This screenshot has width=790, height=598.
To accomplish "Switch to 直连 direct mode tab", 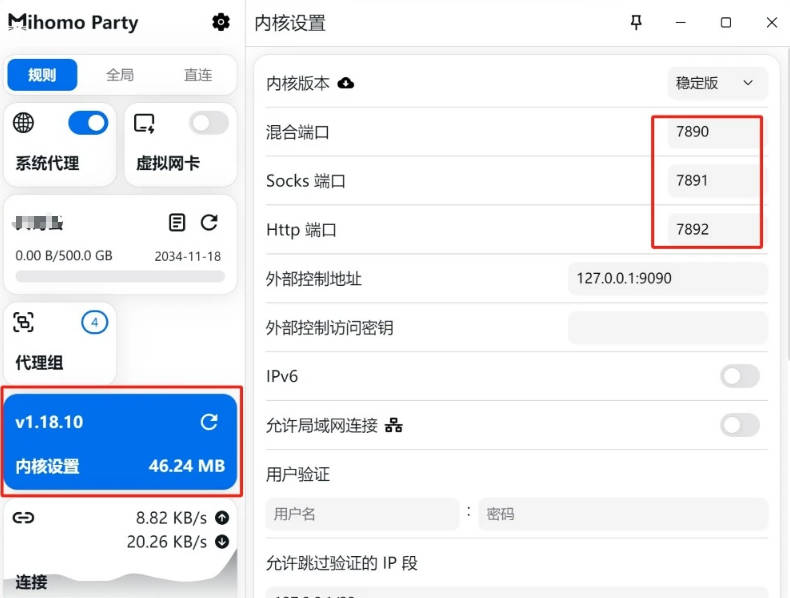I will (198, 75).
